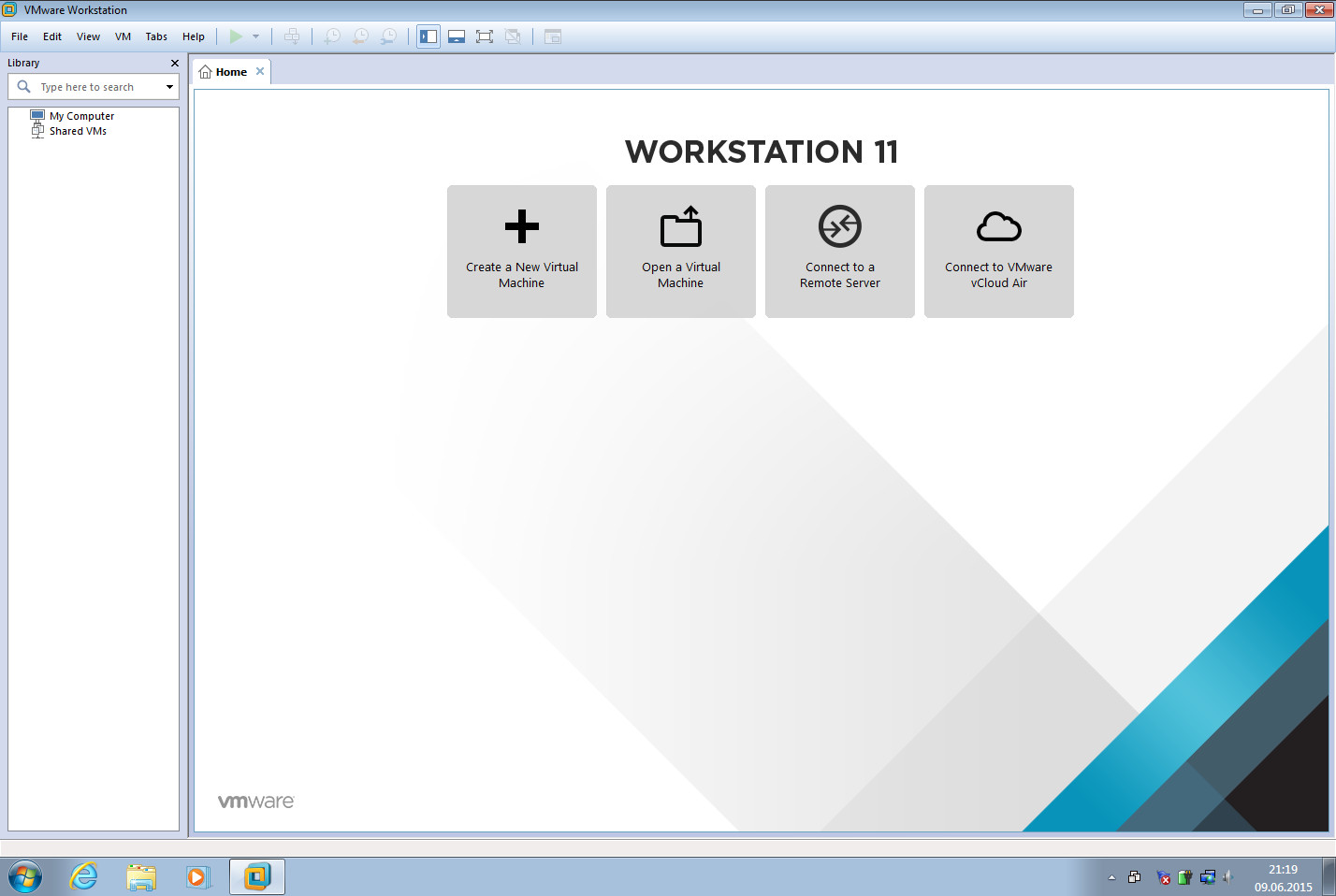Click the console view toolbar icon
Viewport: 1336px width, 896px height.
coord(553,36)
